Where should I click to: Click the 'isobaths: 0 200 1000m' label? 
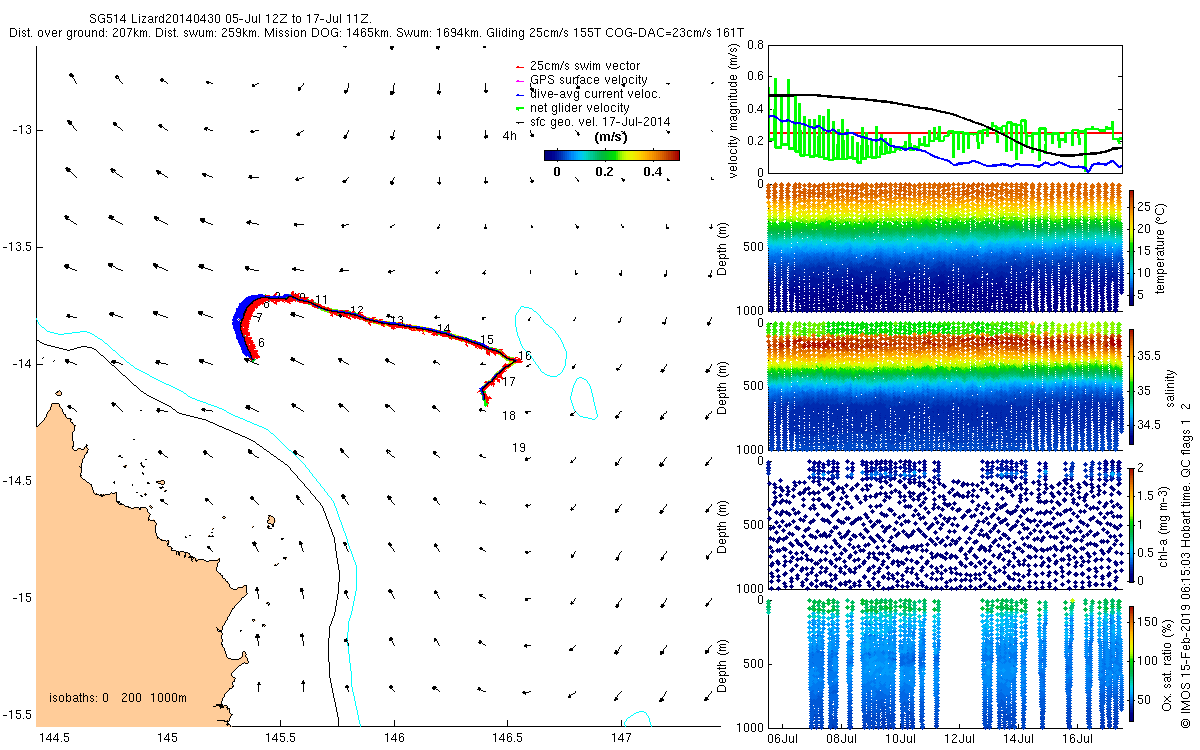point(117,698)
